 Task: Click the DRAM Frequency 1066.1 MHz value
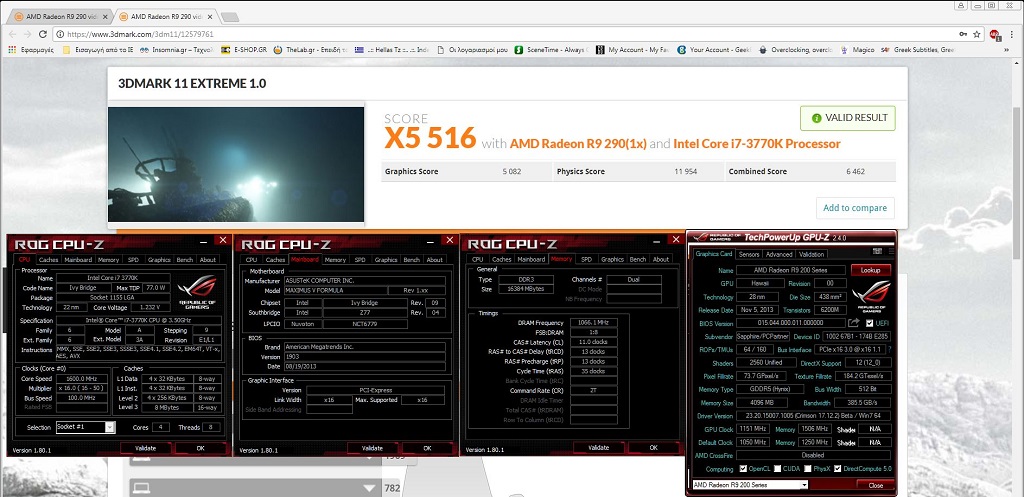pyautogui.click(x=594, y=323)
